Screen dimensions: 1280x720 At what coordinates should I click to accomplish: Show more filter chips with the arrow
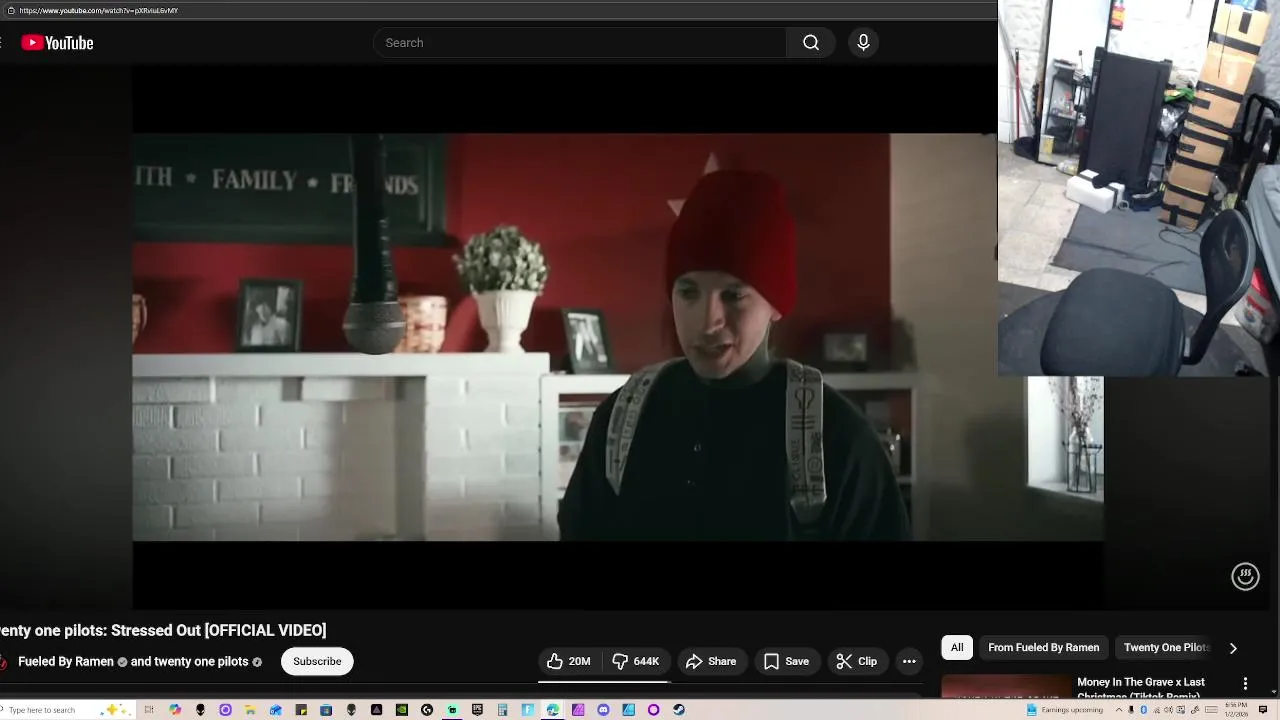tap(1233, 648)
